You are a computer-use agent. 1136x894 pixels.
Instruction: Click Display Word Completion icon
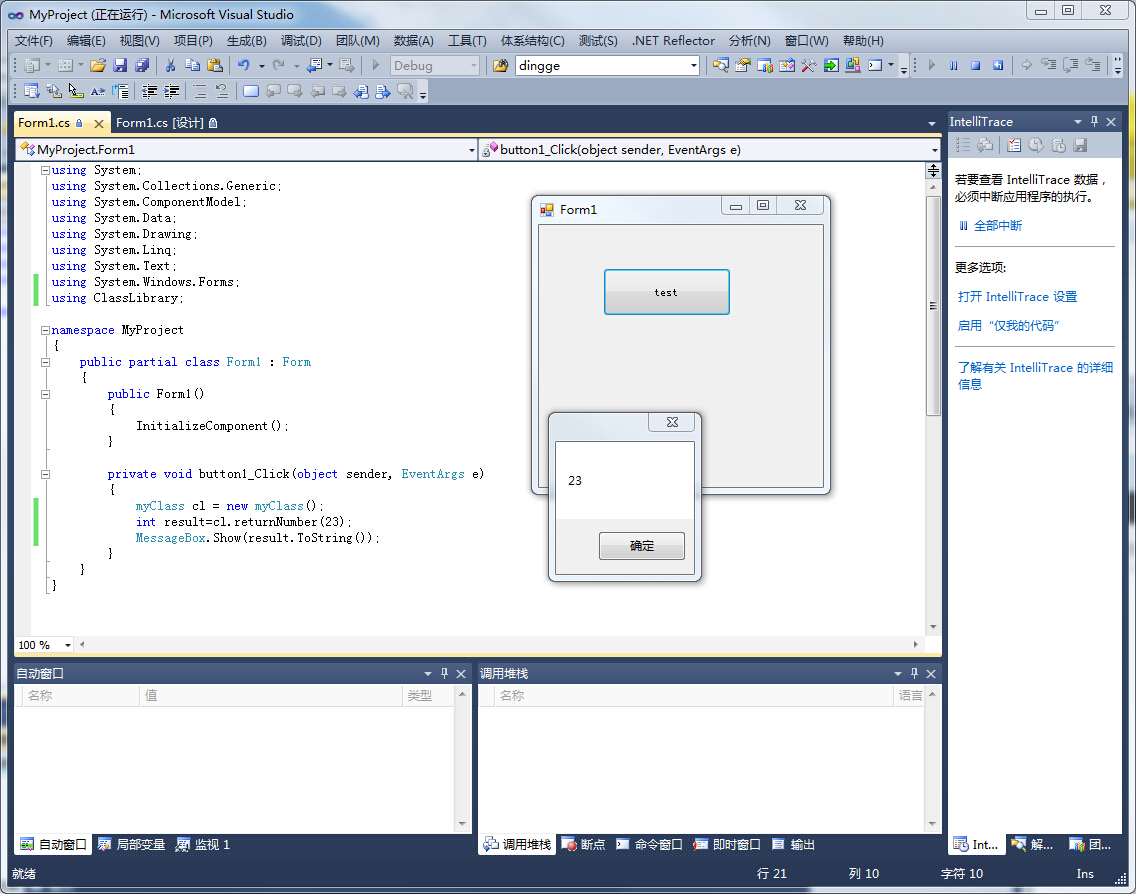(98, 91)
